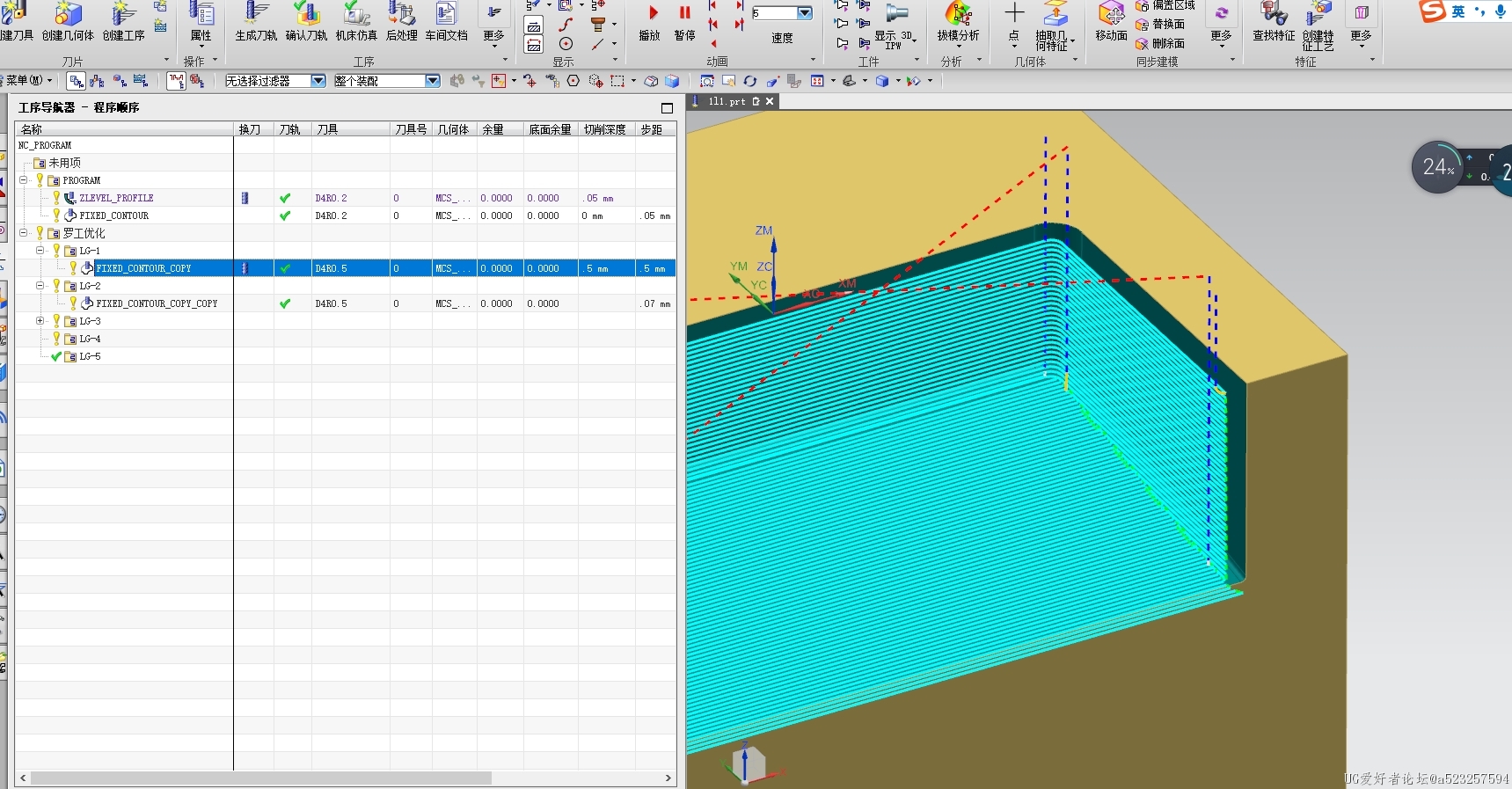Viewport: 1512px width, 789px height.
Task: Click .07 mm 步距 cell
Action: click(x=656, y=303)
